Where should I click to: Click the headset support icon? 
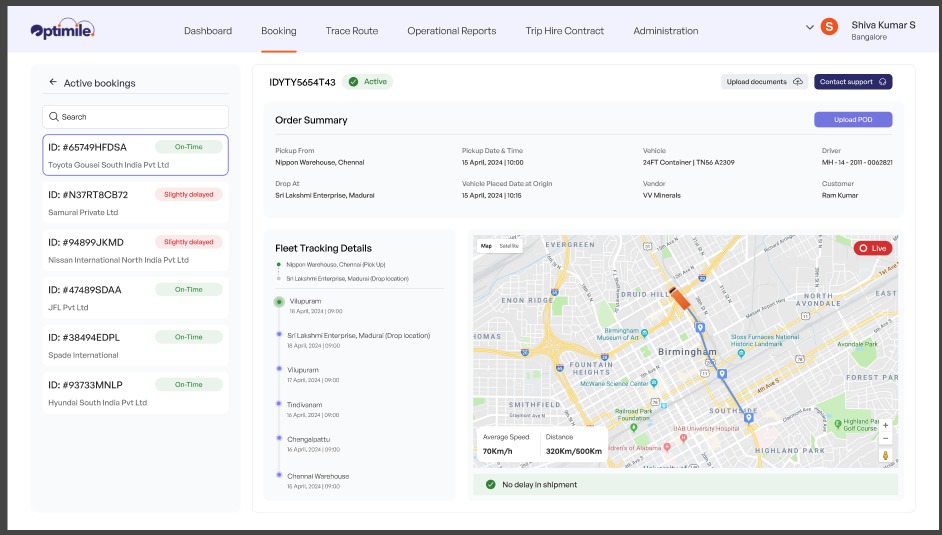coord(883,82)
